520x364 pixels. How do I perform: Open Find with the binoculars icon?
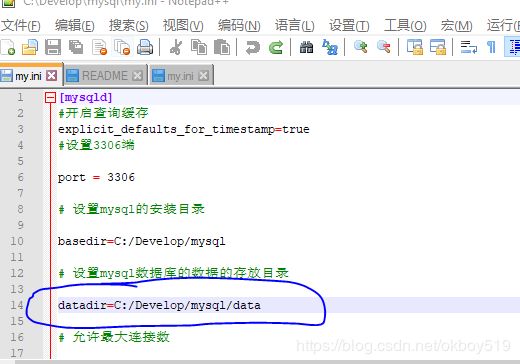click(x=306, y=47)
